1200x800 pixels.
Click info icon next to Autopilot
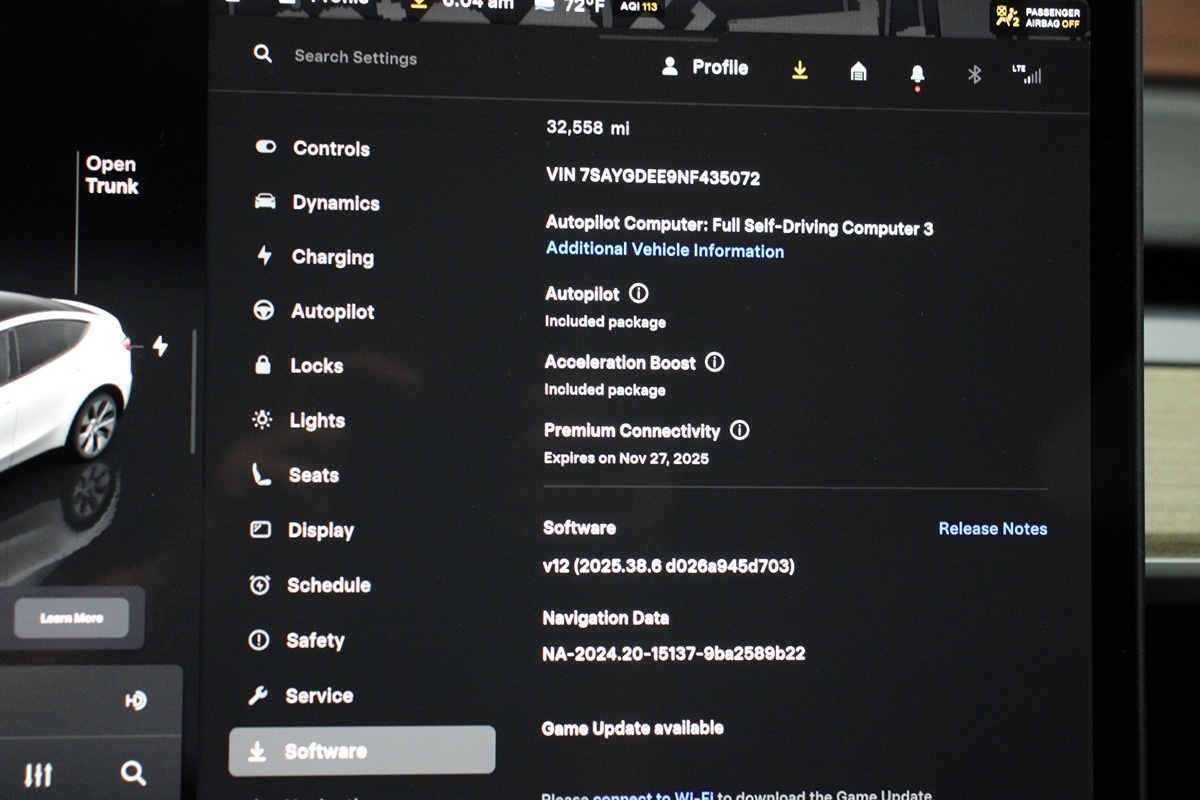point(638,294)
